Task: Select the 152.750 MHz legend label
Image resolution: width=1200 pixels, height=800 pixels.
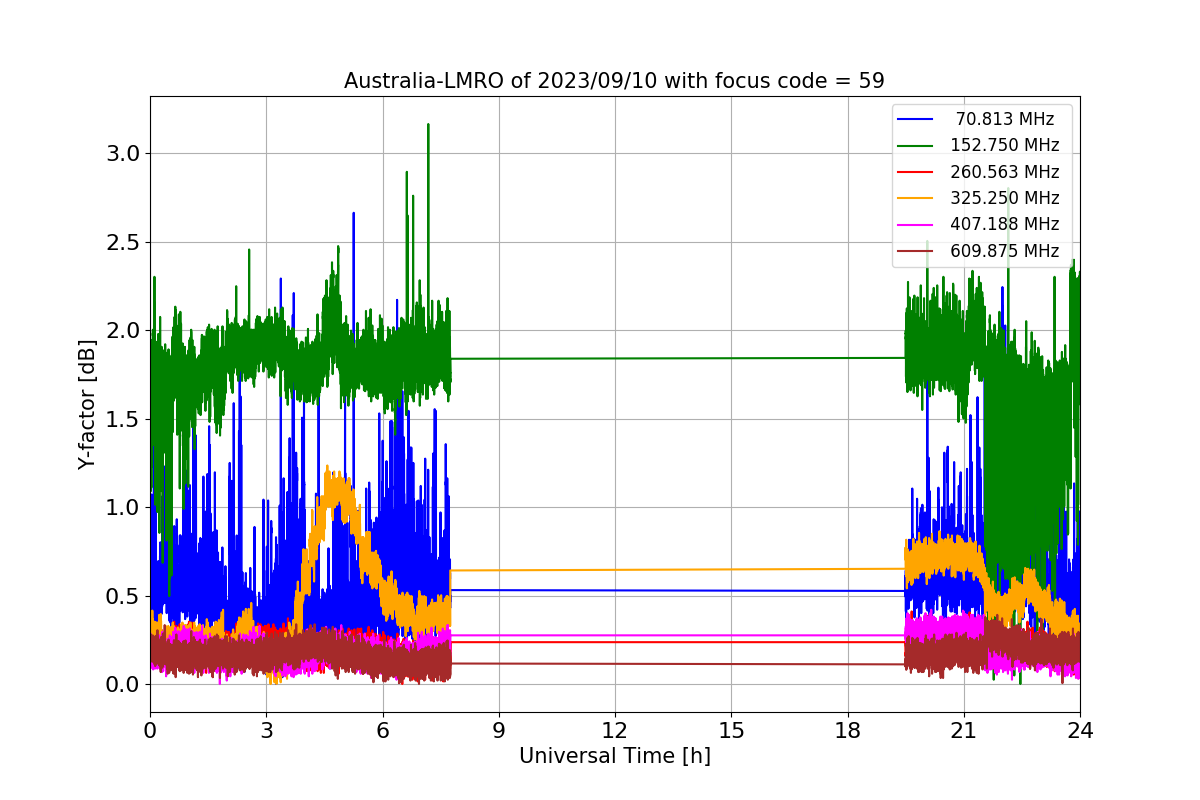Action: tap(1005, 145)
